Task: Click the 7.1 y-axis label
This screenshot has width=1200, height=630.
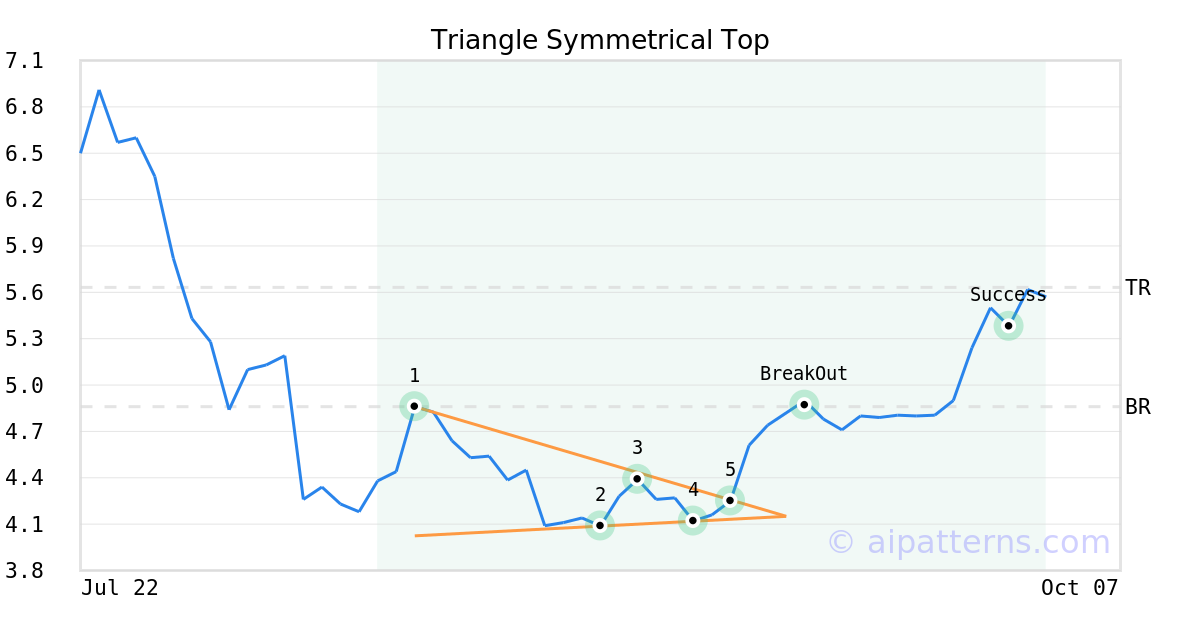Action: pos(24,61)
